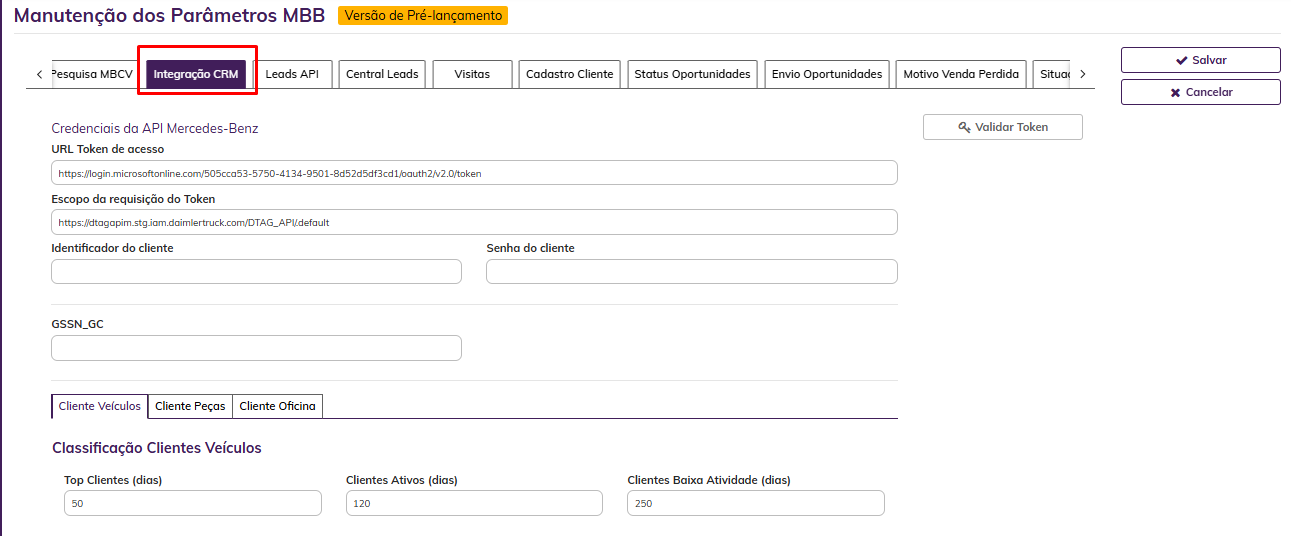Click the Identificador do cliente label
This screenshot has height=536, width=1291.
click(x=112, y=248)
